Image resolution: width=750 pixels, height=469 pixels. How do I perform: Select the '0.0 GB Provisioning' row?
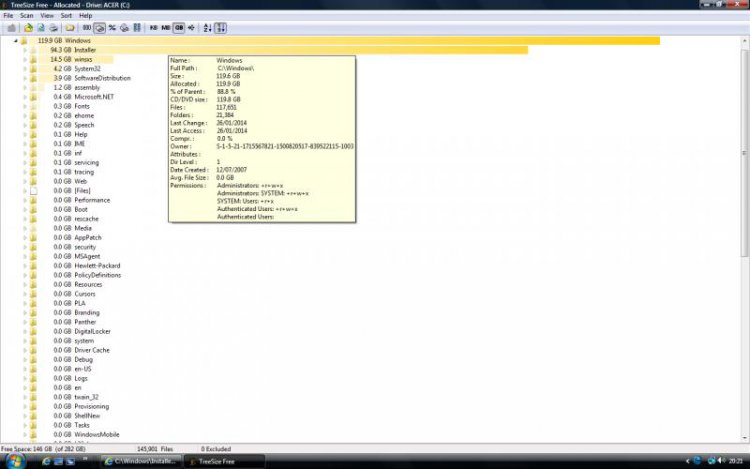[81, 406]
